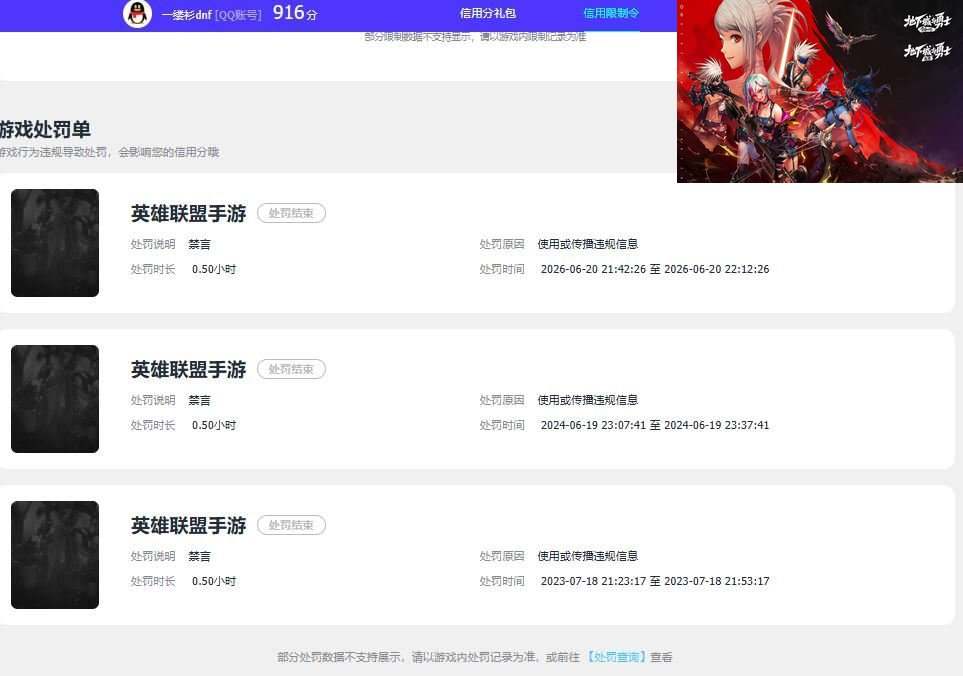Click 英雄联盟手游 title in the 2023-07-18 record
This screenshot has width=963, height=676.
pyautogui.click(x=189, y=526)
